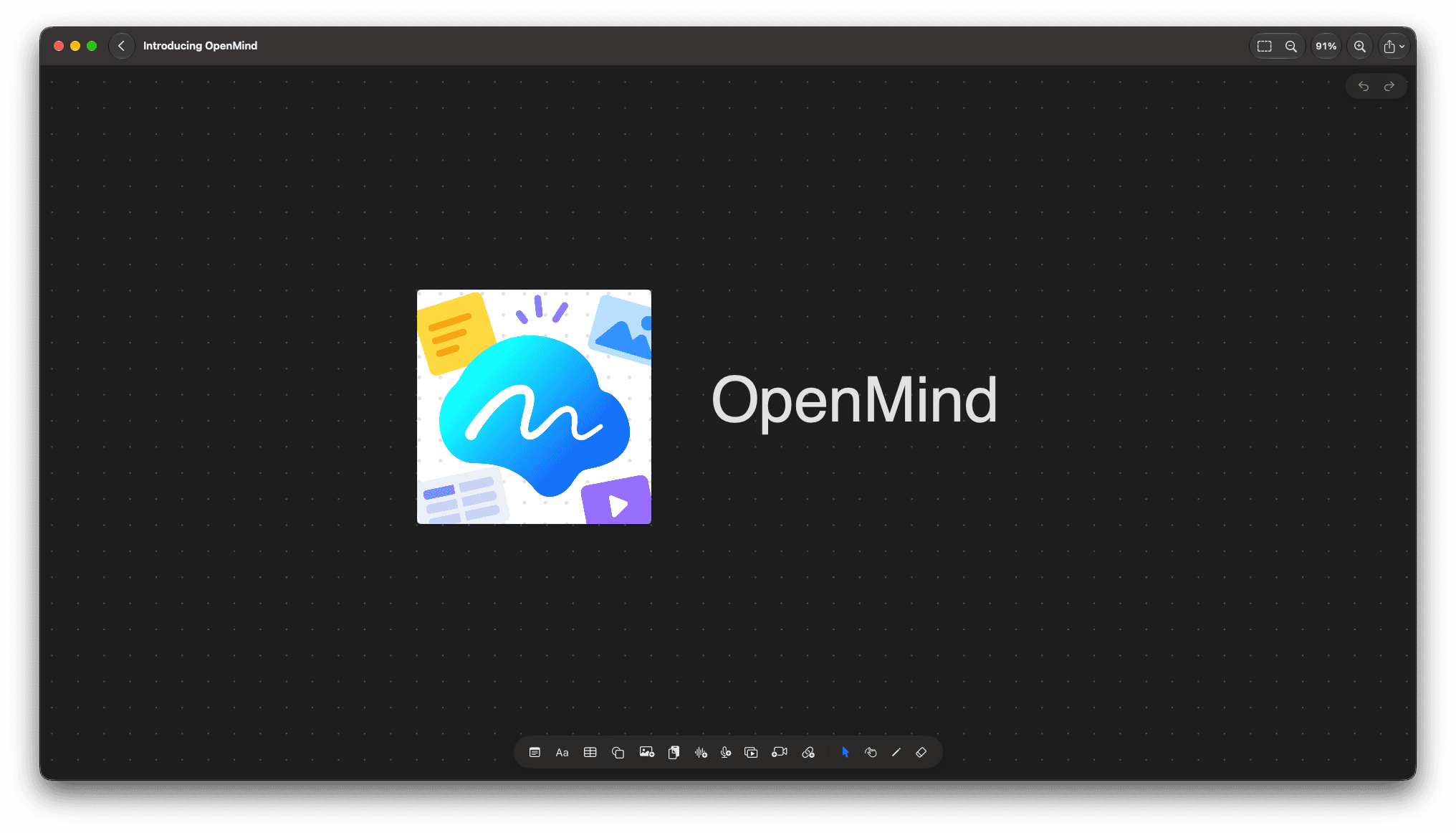
Task: Click the documents/files insert icon
Action: coord(674,752)
